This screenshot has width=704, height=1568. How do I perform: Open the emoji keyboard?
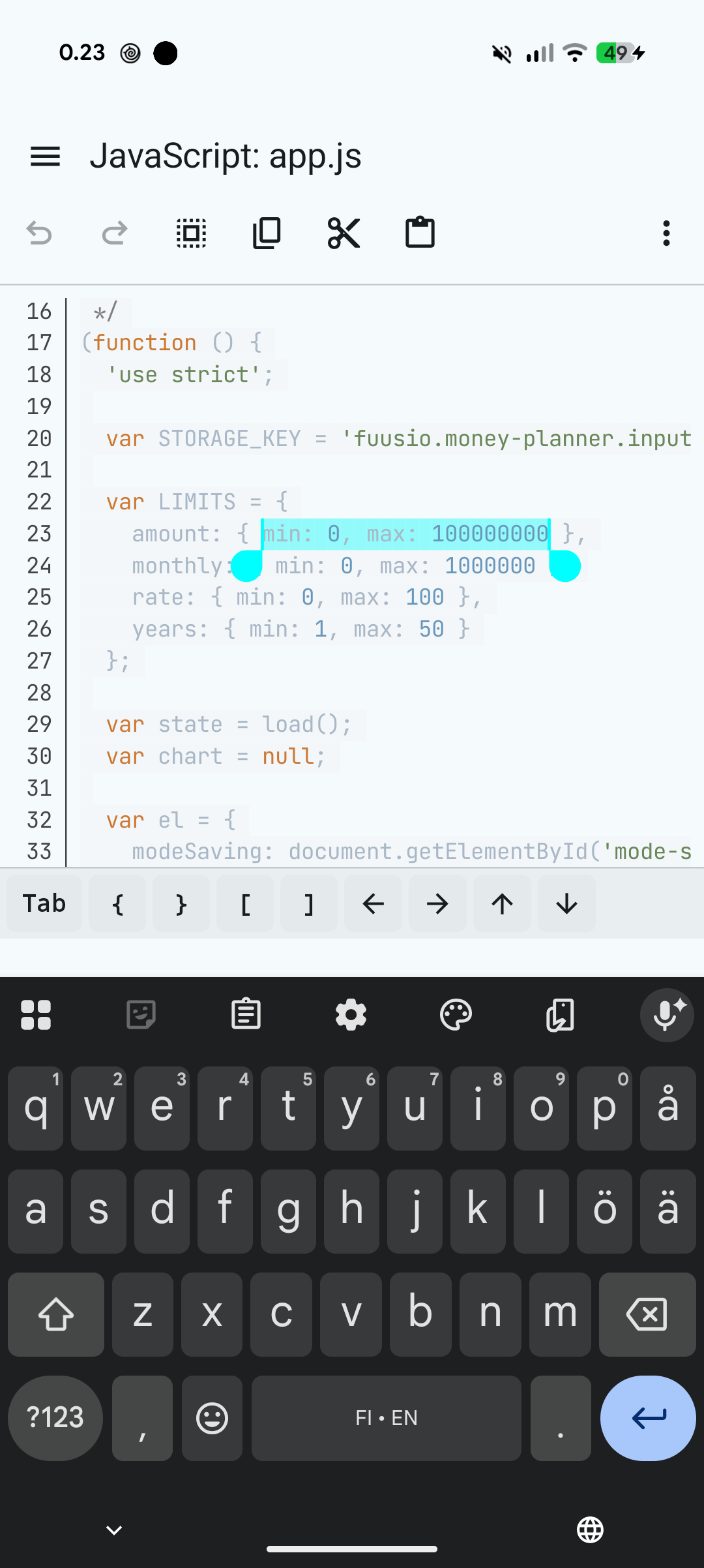point(212,1418)
